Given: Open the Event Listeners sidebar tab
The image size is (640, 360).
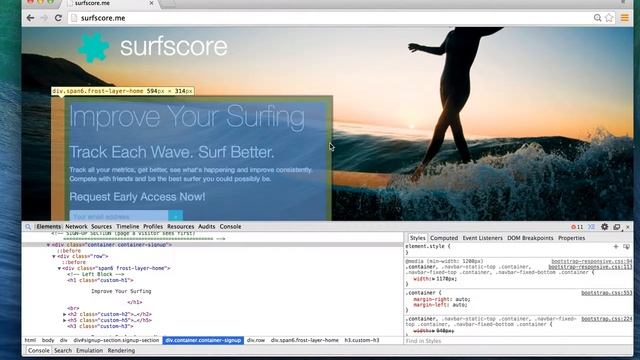Looking at the screenshot, I should click(x=482, y=238).
